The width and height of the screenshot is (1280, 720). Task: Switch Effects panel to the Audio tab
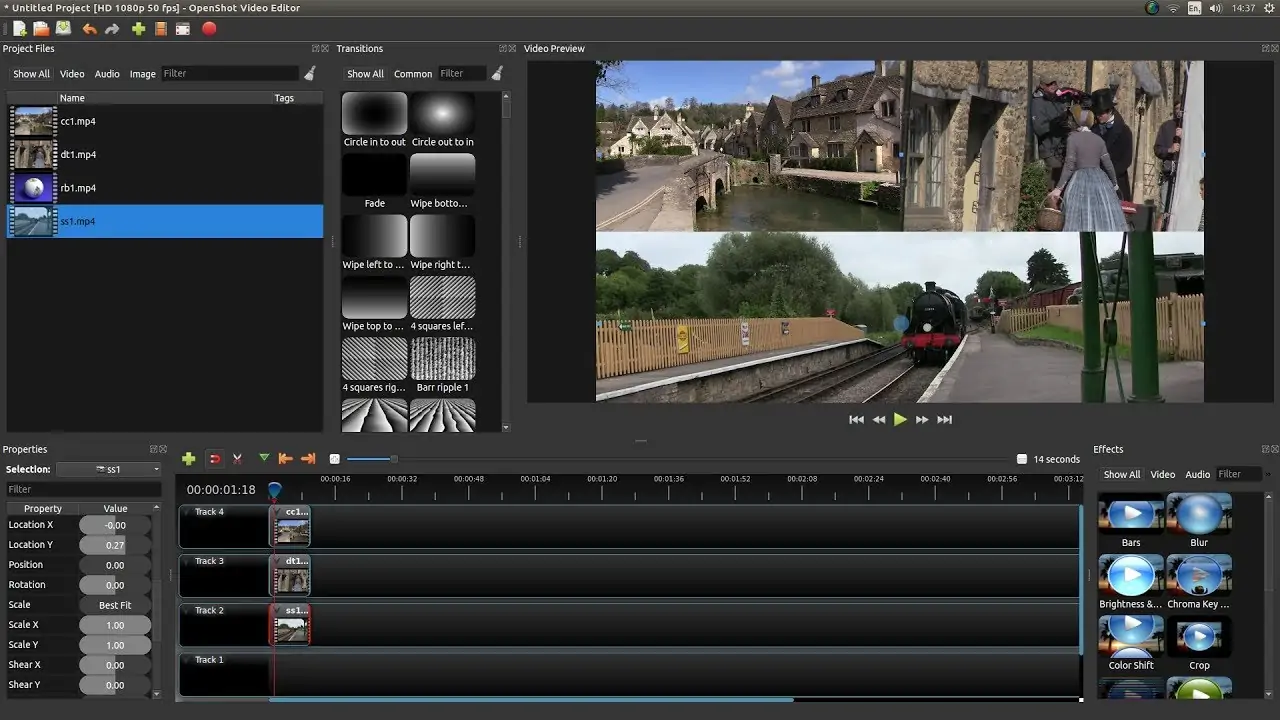[x=1198, y=475]
